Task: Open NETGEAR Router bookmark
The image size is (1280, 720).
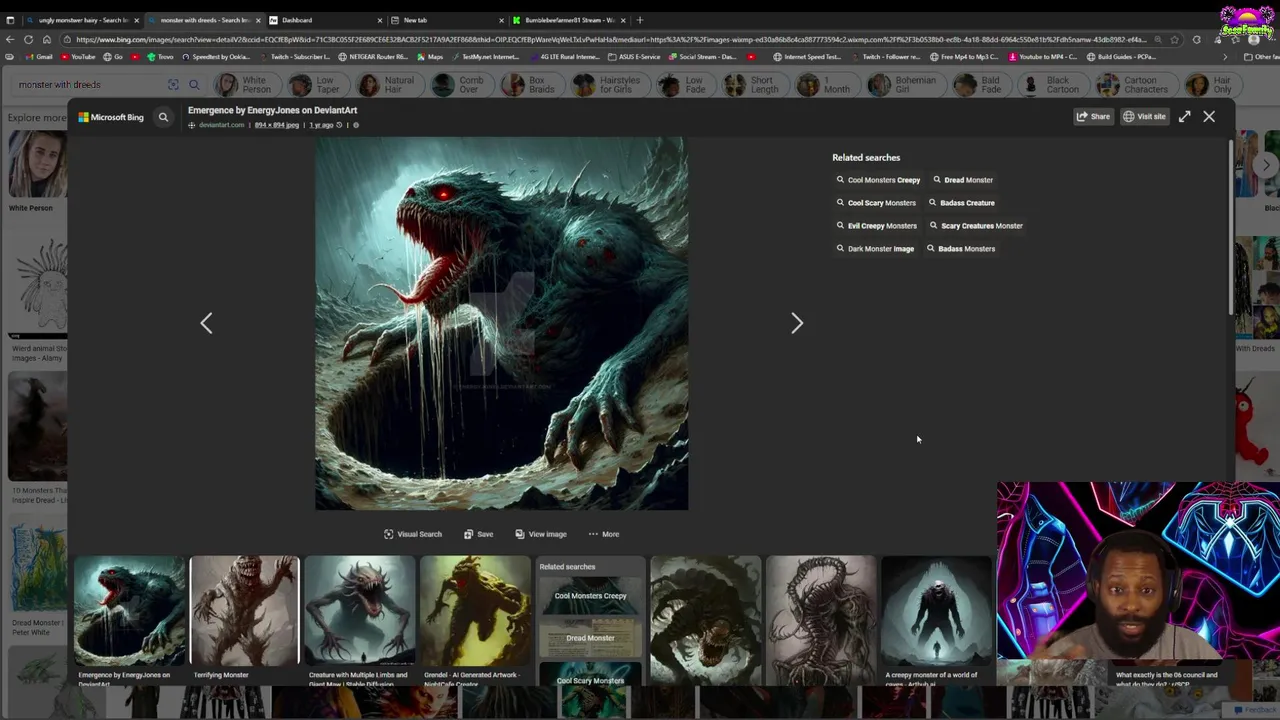Action: pos(372,57)
